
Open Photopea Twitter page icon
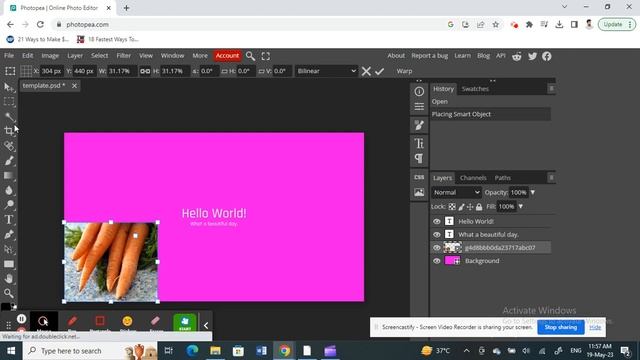(532, 56)
